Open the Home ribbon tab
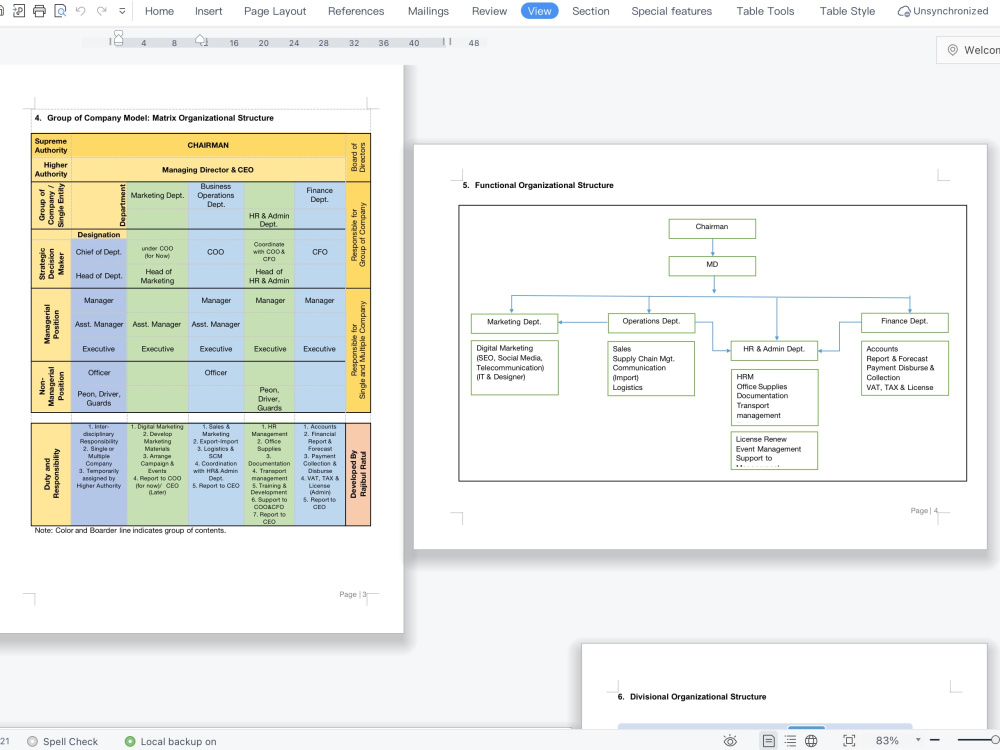Viewport: 1000px width, 750px height. (x=159, y=11)
